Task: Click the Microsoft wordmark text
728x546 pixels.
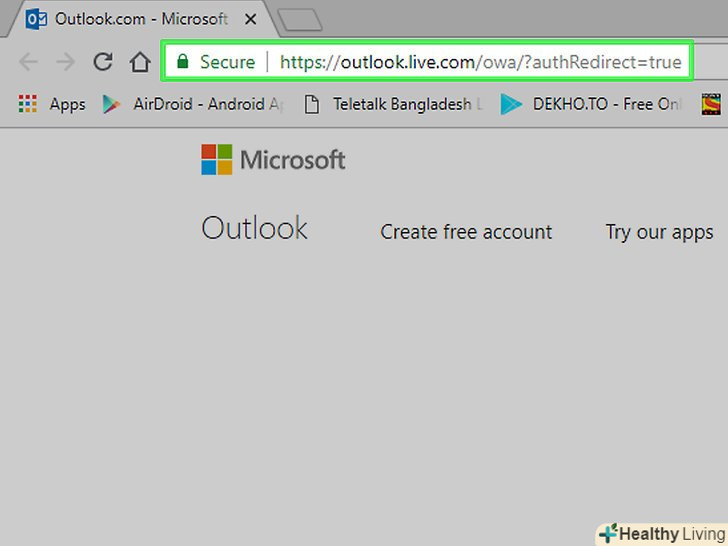Action: 292,160
